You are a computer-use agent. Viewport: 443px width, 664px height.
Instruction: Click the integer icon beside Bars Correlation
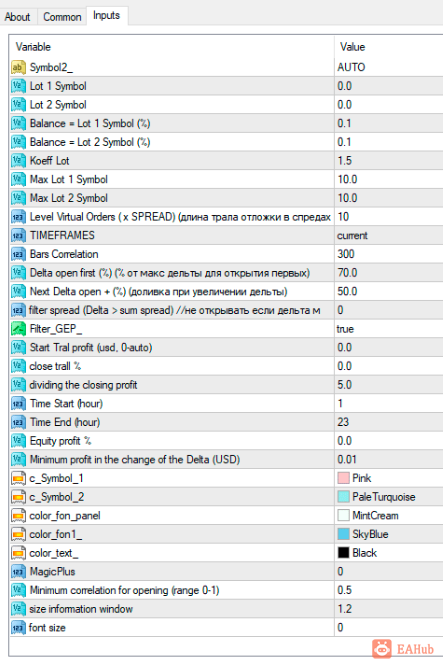18,254
